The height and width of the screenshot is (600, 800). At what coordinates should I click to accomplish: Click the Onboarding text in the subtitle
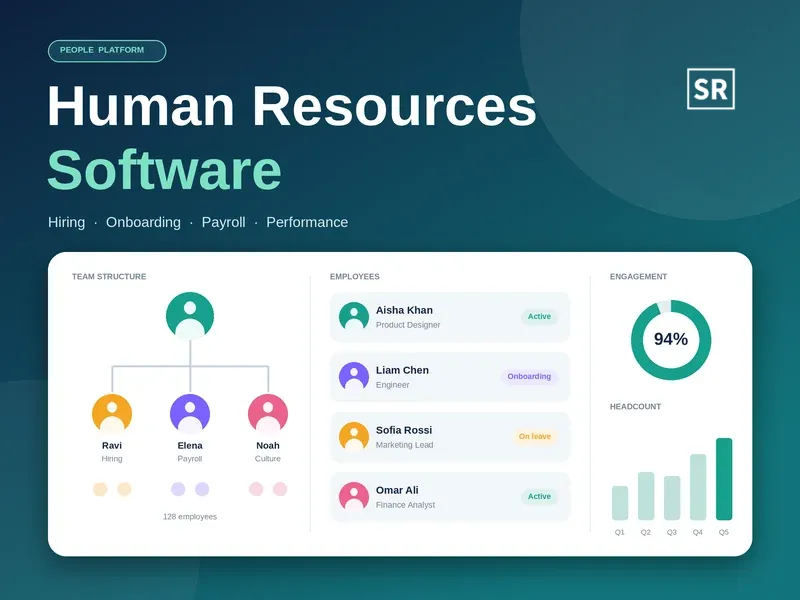click(x=143, y=222)
